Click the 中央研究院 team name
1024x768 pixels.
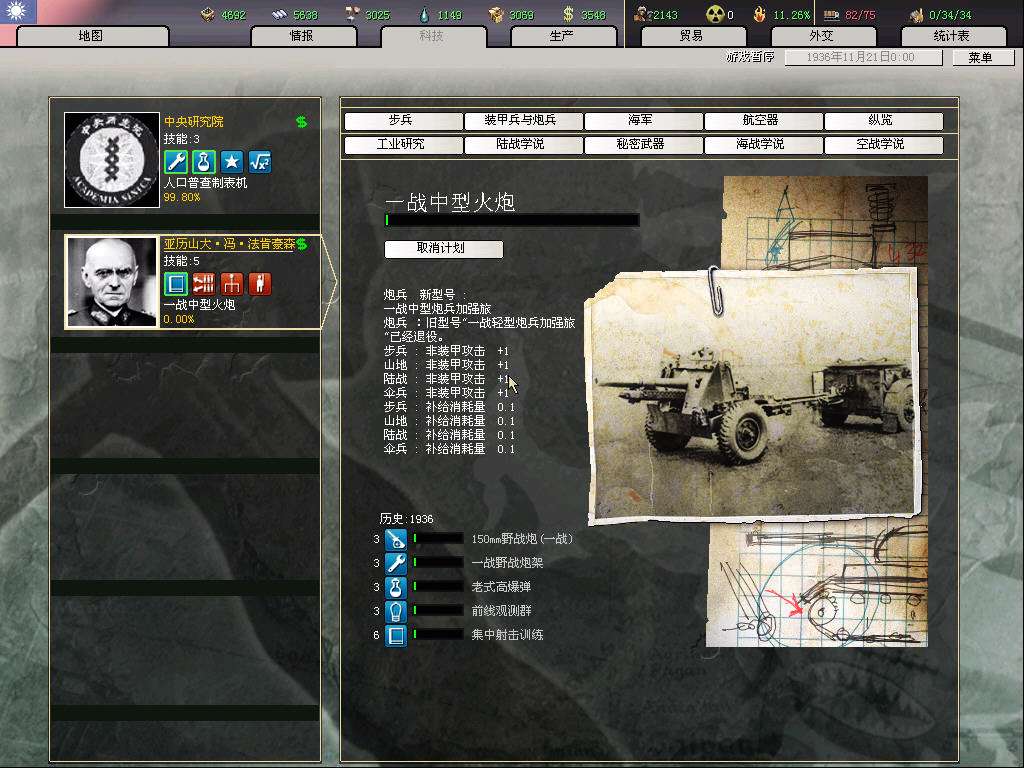click(193, 121)
